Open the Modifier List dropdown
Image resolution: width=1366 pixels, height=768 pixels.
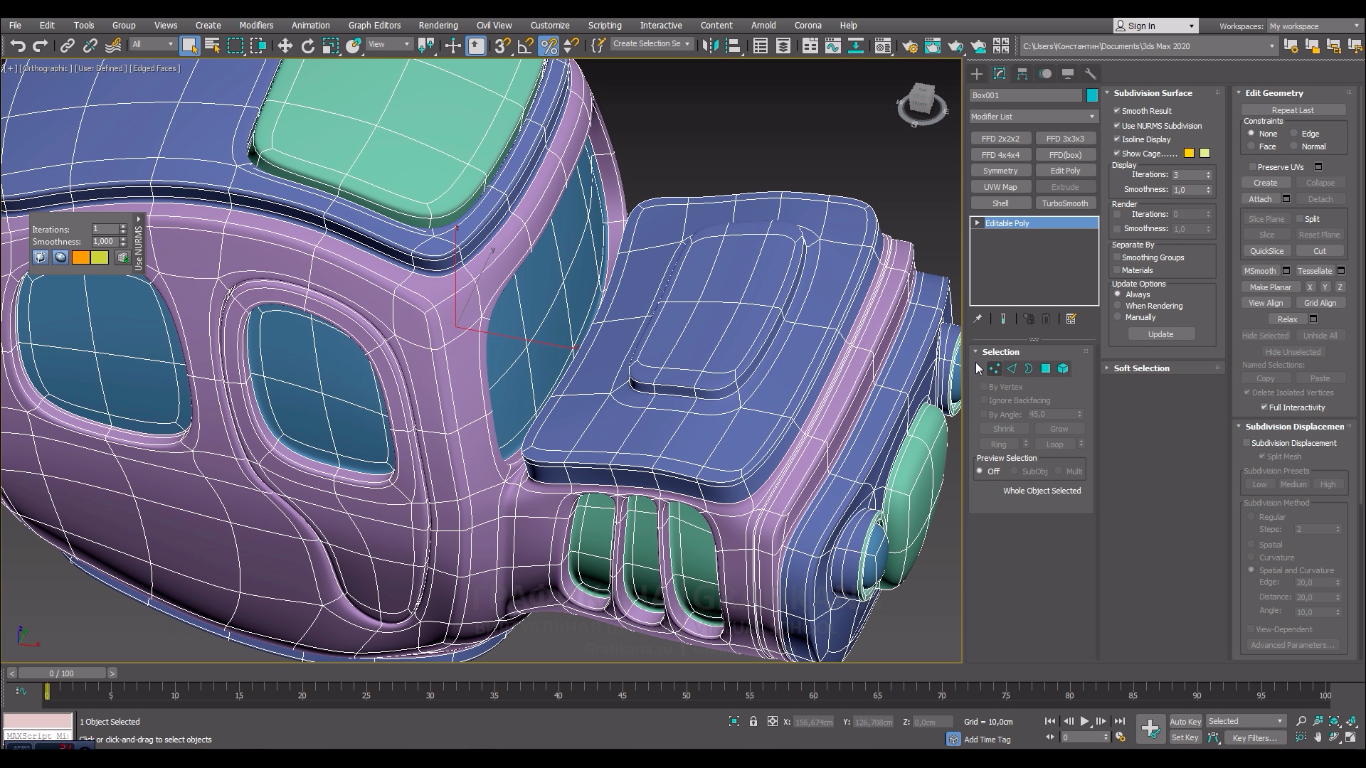(x=1033, y=117)
